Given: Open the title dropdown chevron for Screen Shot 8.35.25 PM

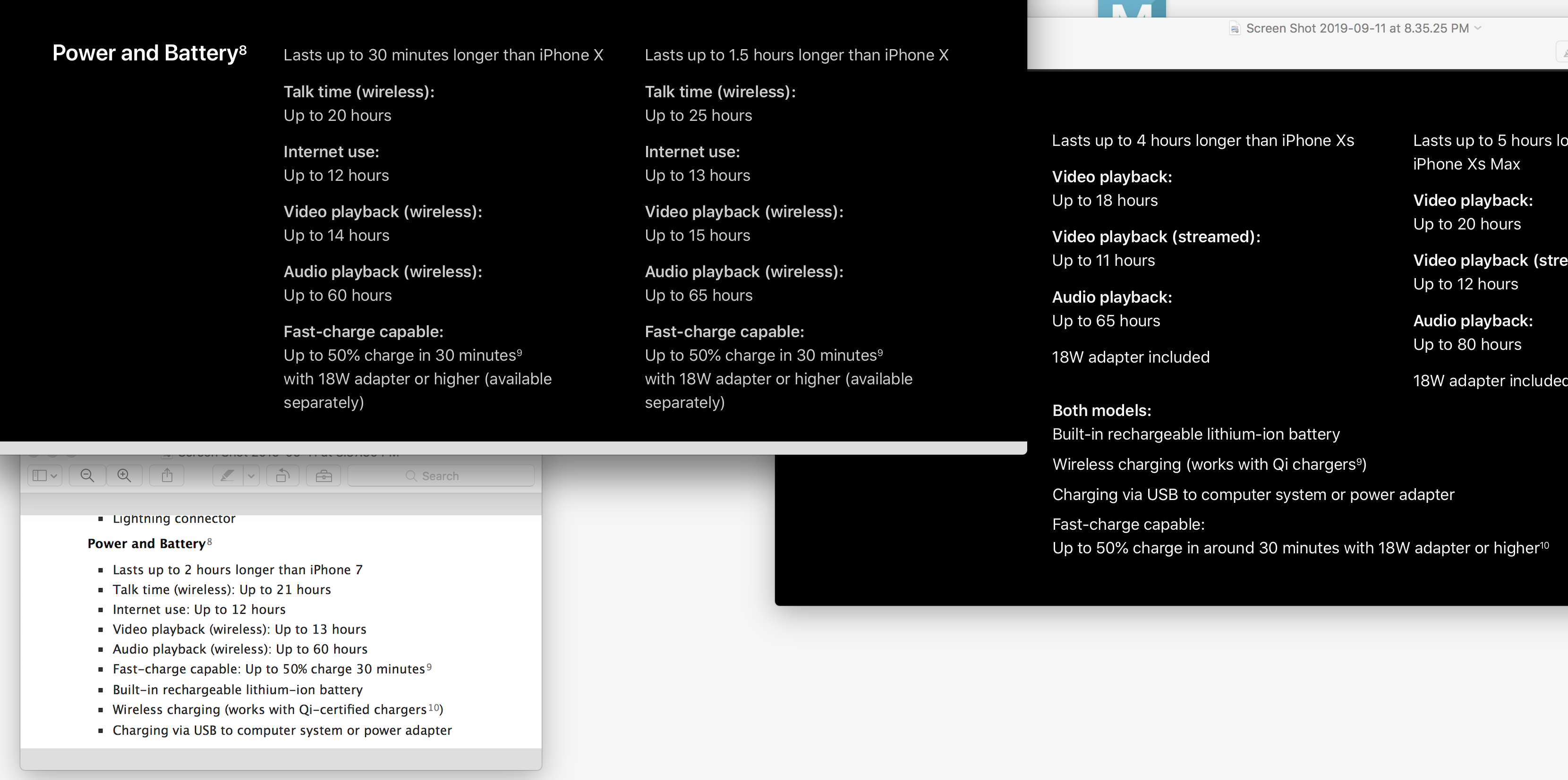Looking at the screenshot, I should pos(1478,28).
